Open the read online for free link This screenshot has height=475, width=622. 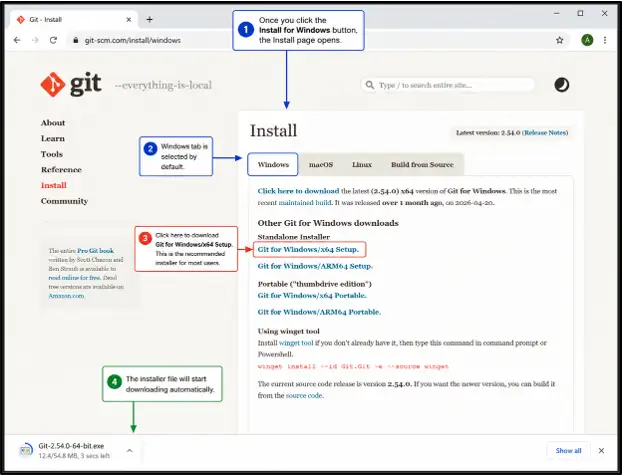coord(74,278)
